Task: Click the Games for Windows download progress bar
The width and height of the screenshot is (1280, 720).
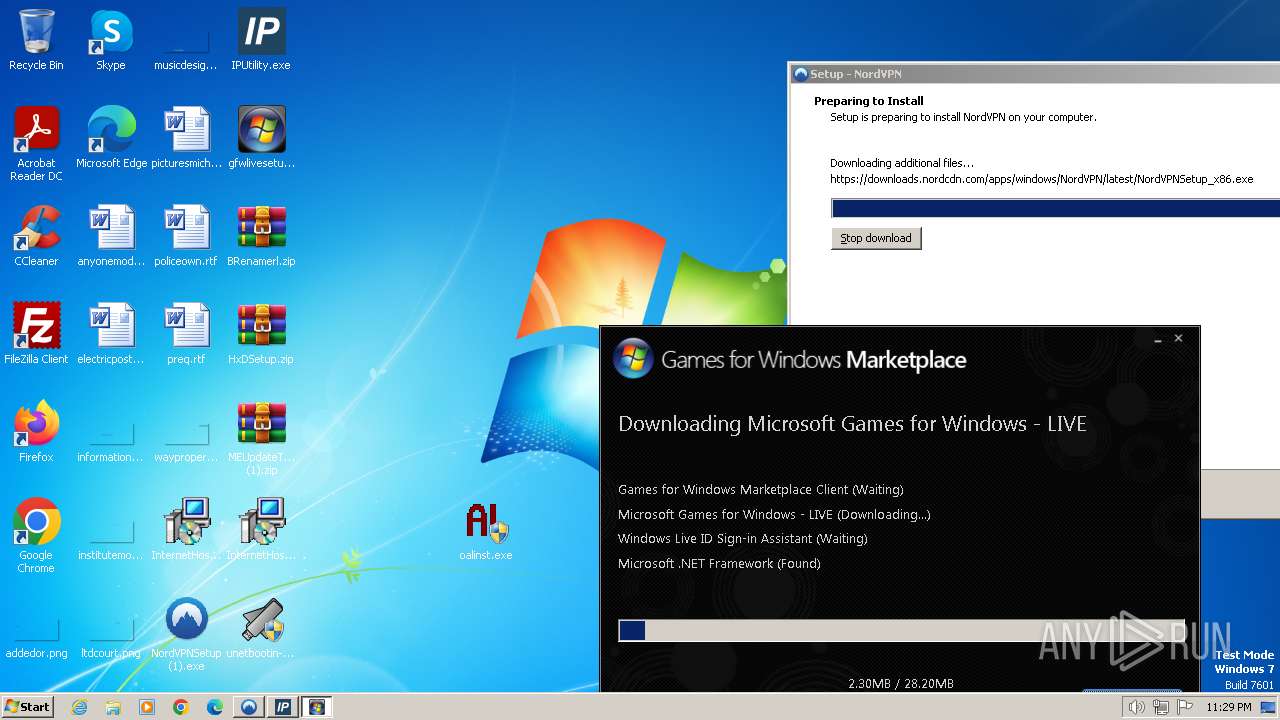Action: click(902, 630)
